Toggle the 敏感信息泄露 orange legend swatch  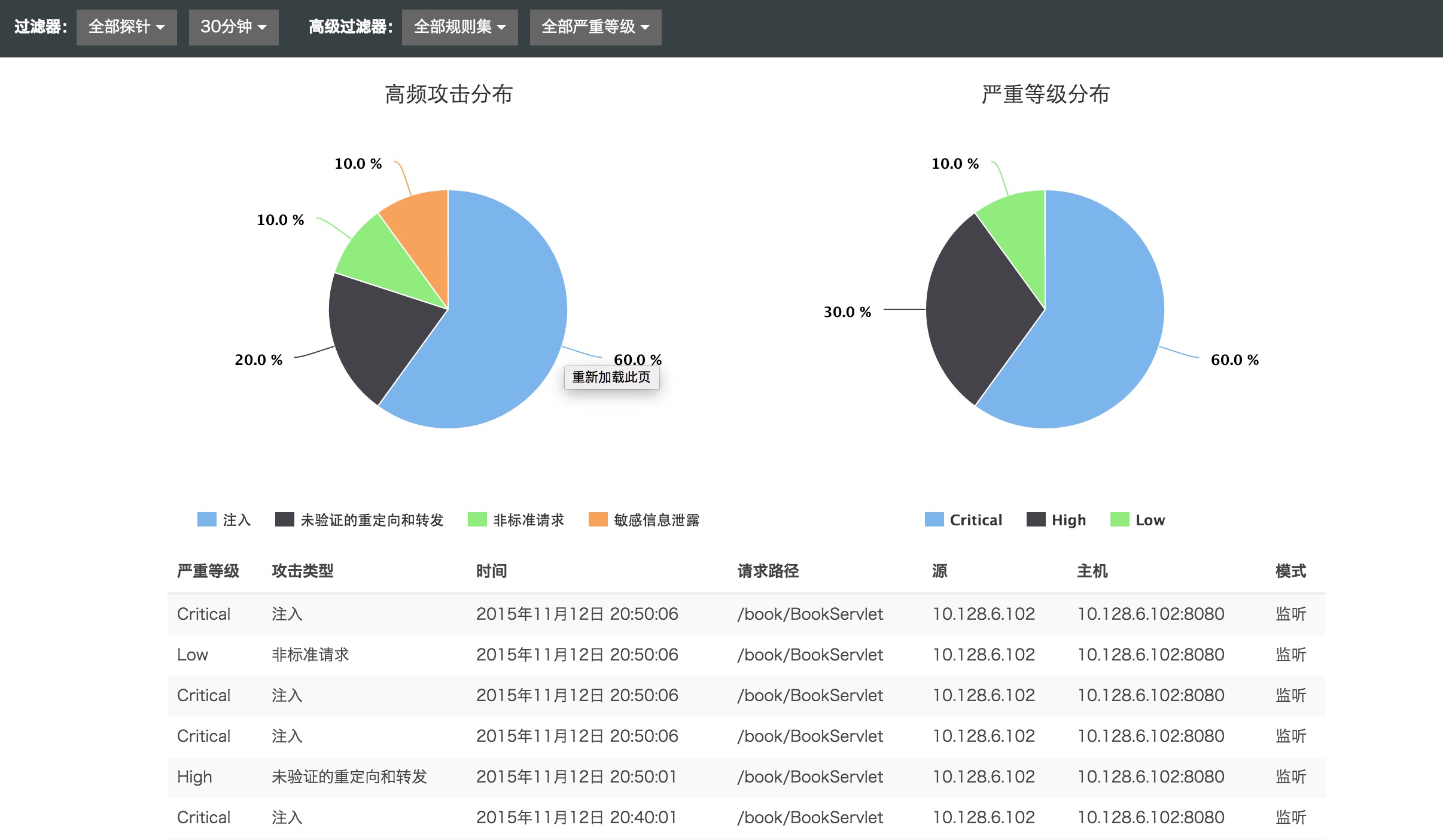pyautogui.click(x=598, y=519)
